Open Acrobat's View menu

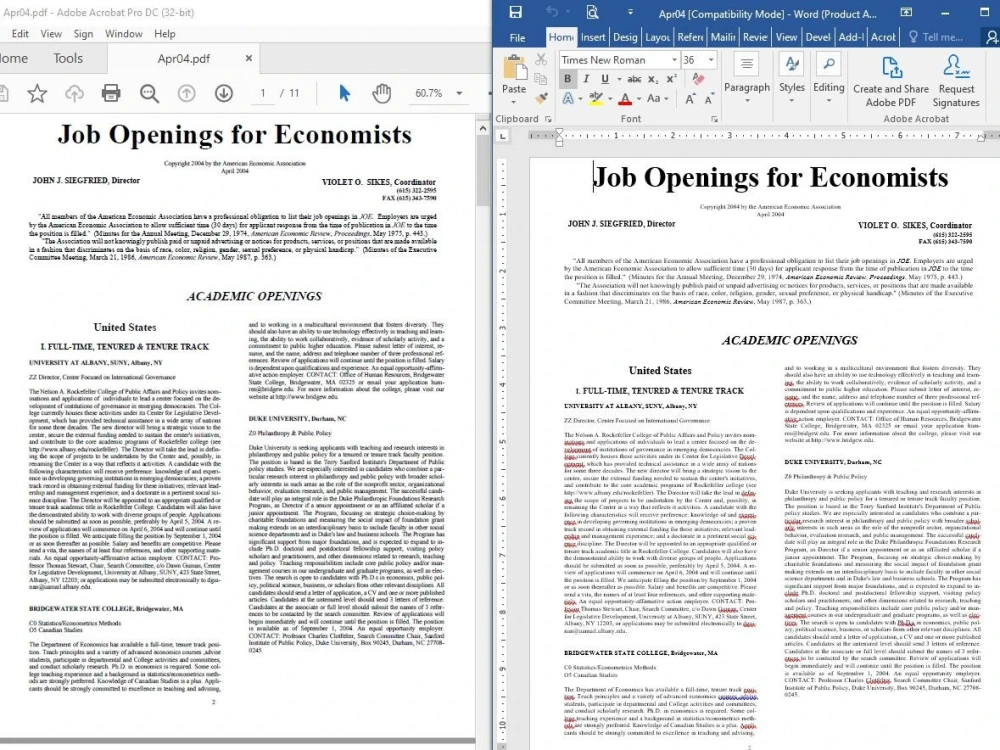click(x=51, y=34)
